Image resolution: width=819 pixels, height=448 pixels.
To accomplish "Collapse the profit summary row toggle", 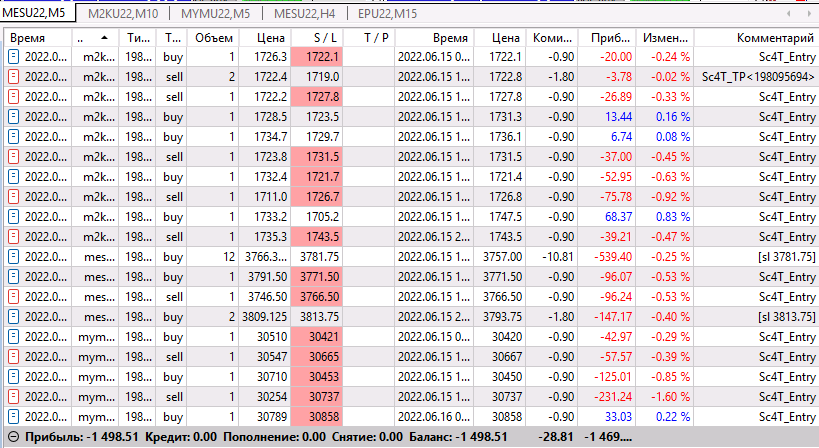I will click(x=14, y=437).
